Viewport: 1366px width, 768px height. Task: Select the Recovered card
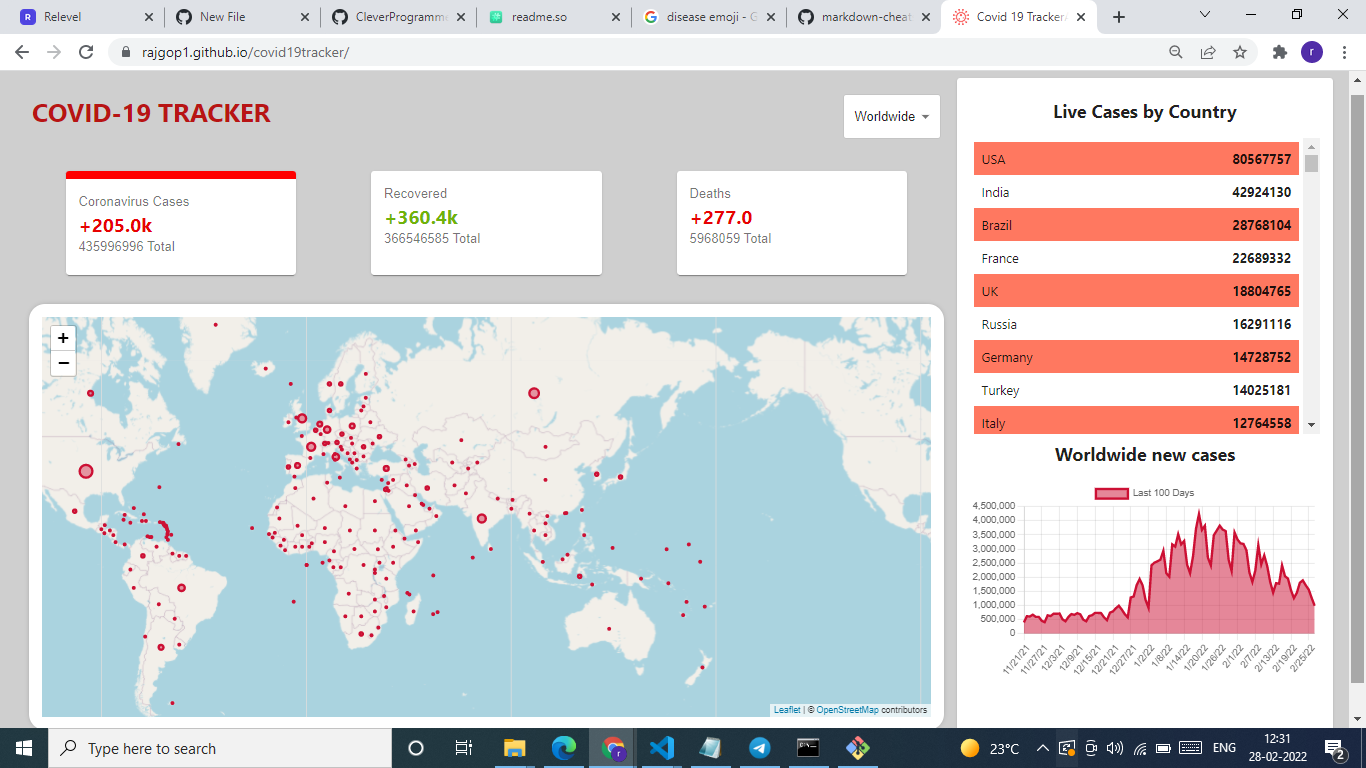tap(486, 223)
